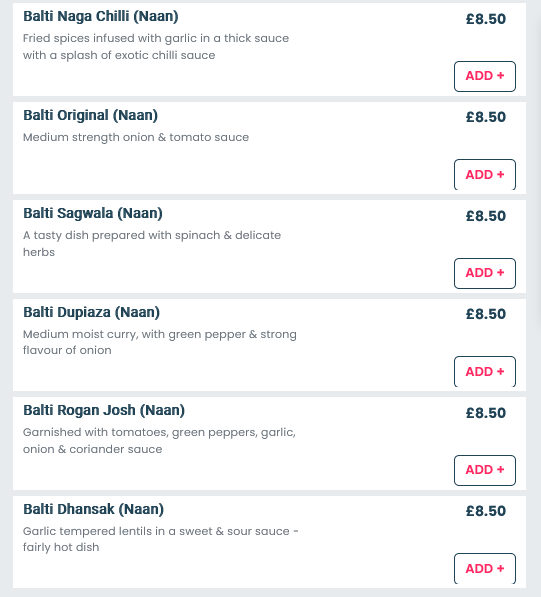Click the Balti Sagwala £8.50 price

(x=485, y=216)
